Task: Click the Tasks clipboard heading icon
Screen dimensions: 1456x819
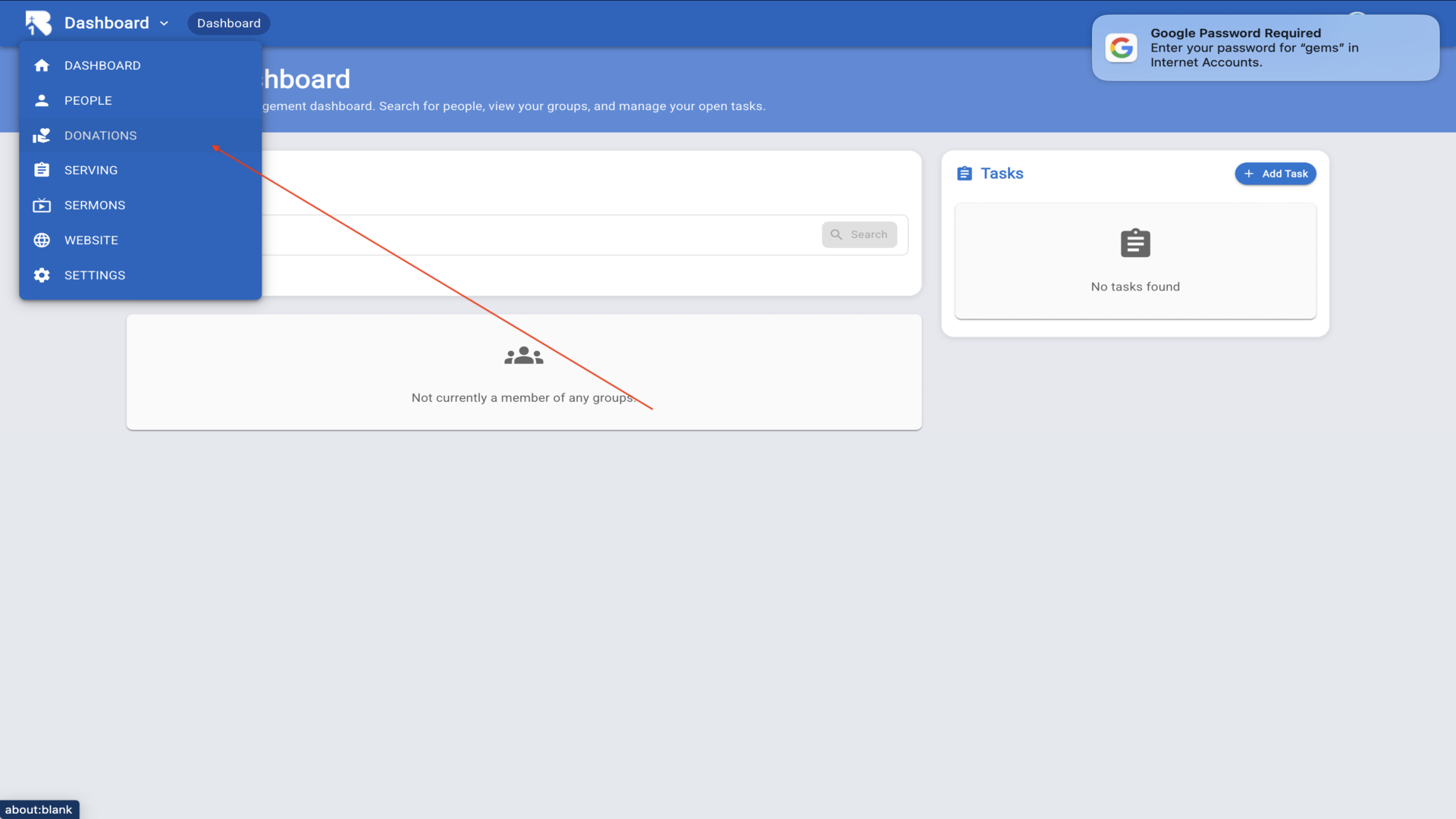Action: tap(964, 174)
